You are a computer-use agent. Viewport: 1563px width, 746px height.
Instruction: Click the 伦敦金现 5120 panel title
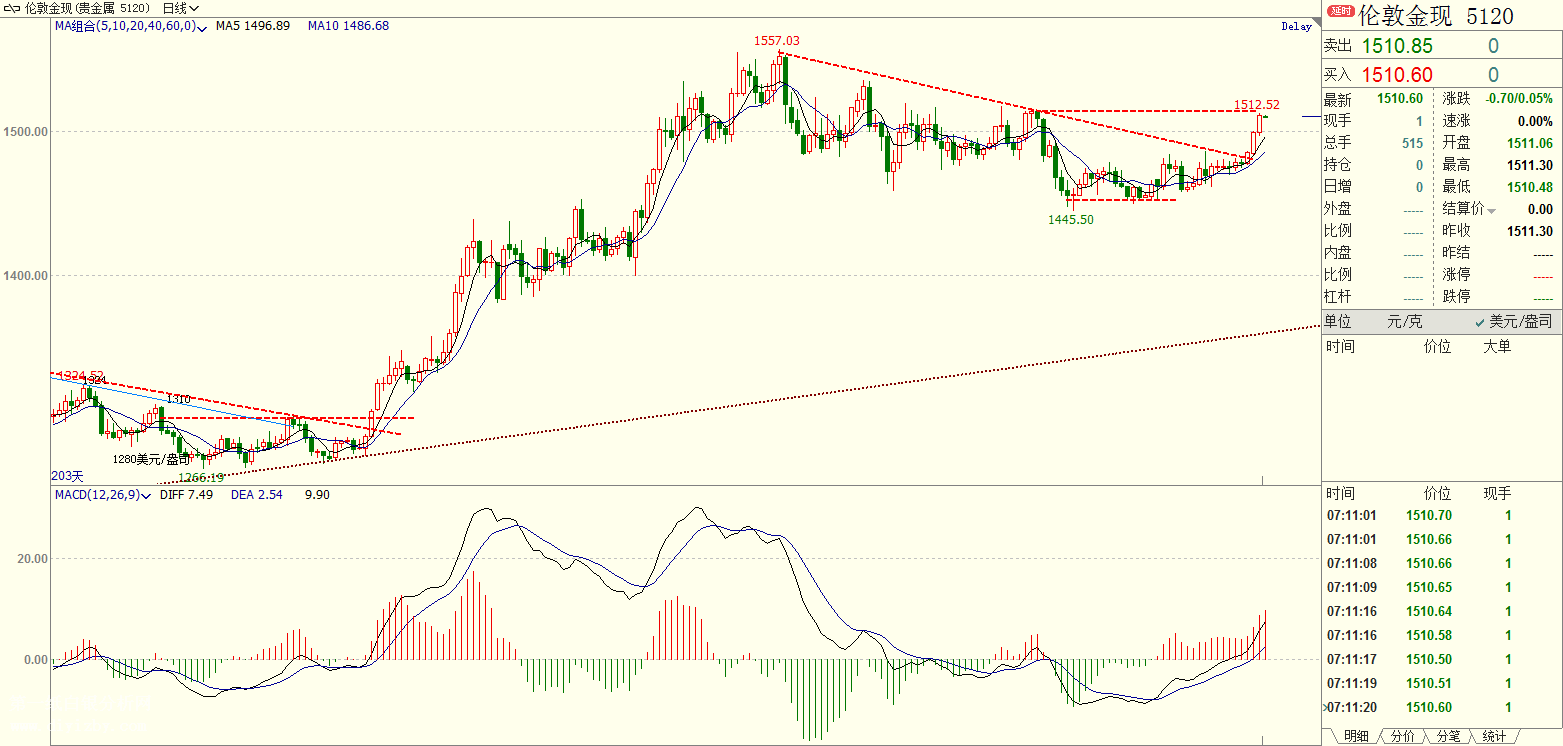point(1435,15)
